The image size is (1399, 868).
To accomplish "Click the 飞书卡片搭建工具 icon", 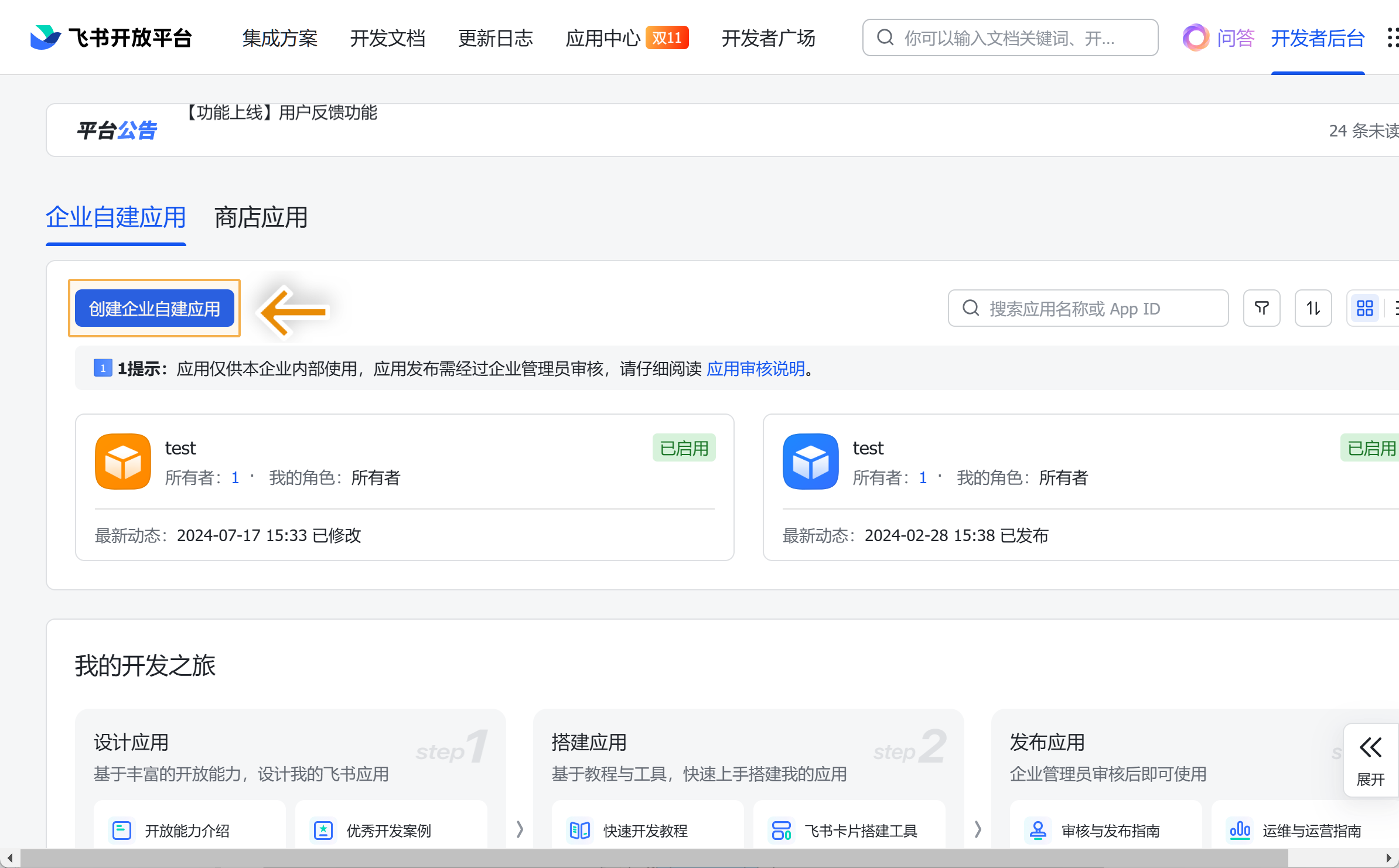I will [781, 830].
